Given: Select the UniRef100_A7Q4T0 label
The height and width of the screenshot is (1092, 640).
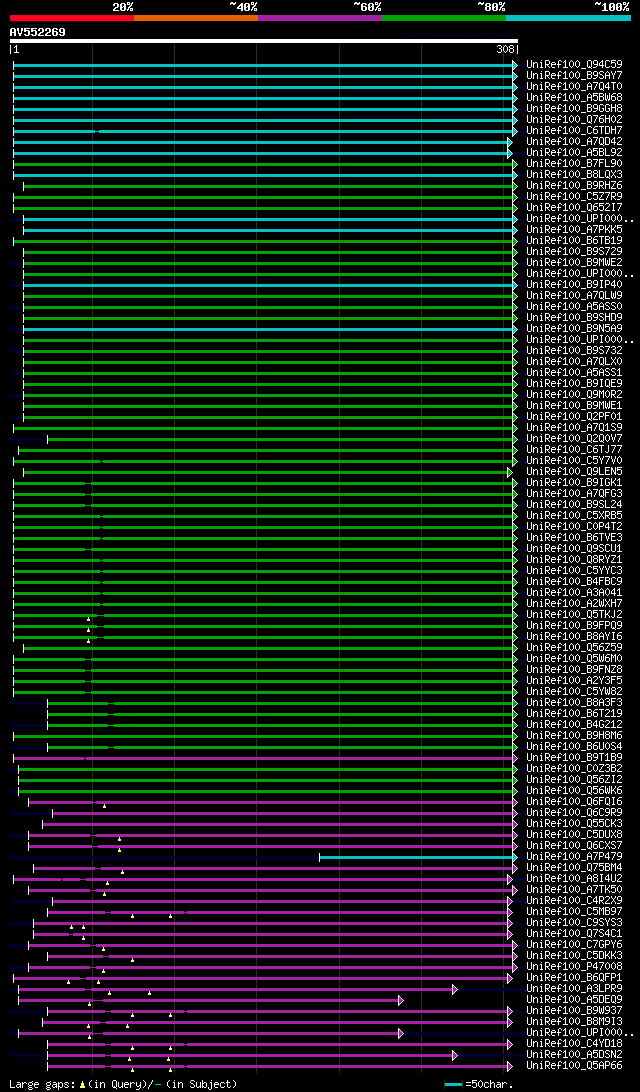Looking at the screenshot, I should (575, 86).
